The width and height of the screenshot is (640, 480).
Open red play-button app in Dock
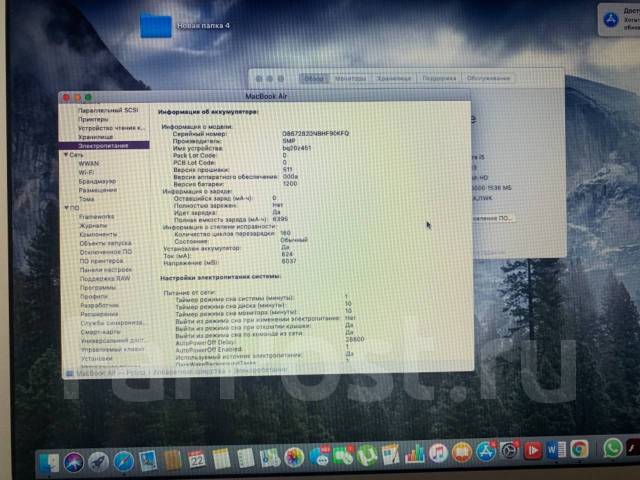(533, 450)
